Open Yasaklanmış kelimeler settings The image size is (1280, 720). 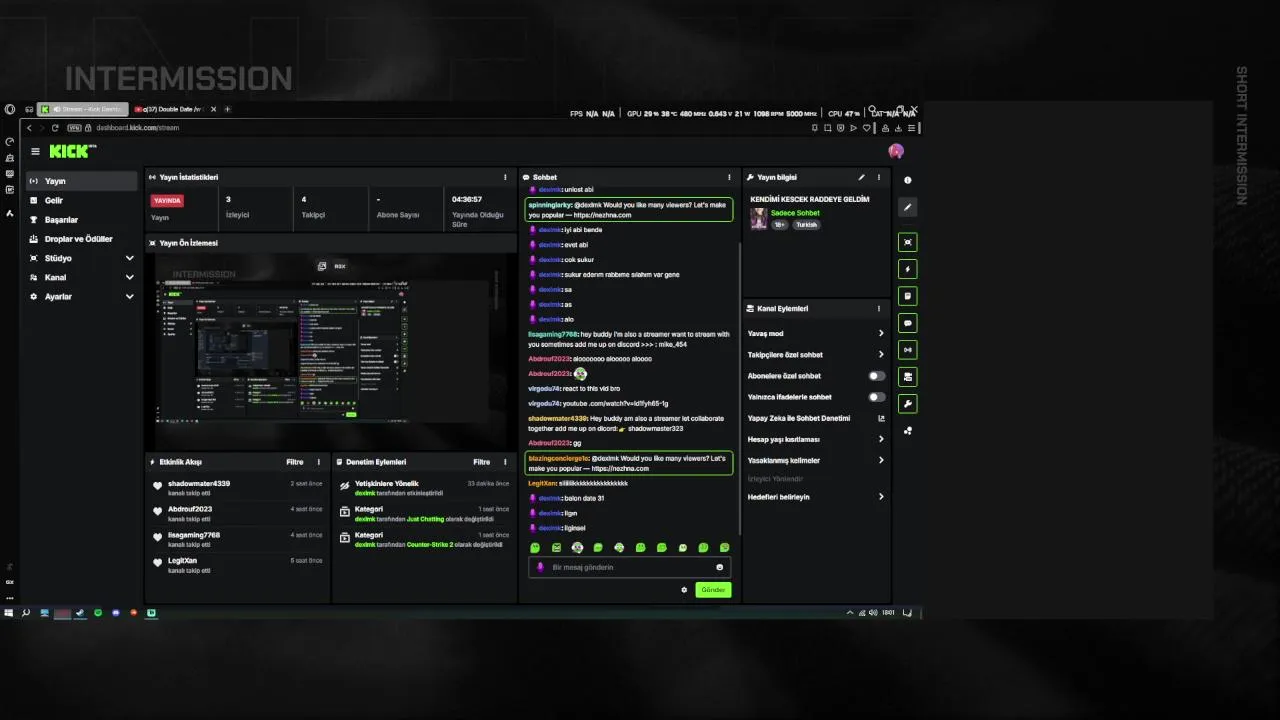tap(816, 460)
